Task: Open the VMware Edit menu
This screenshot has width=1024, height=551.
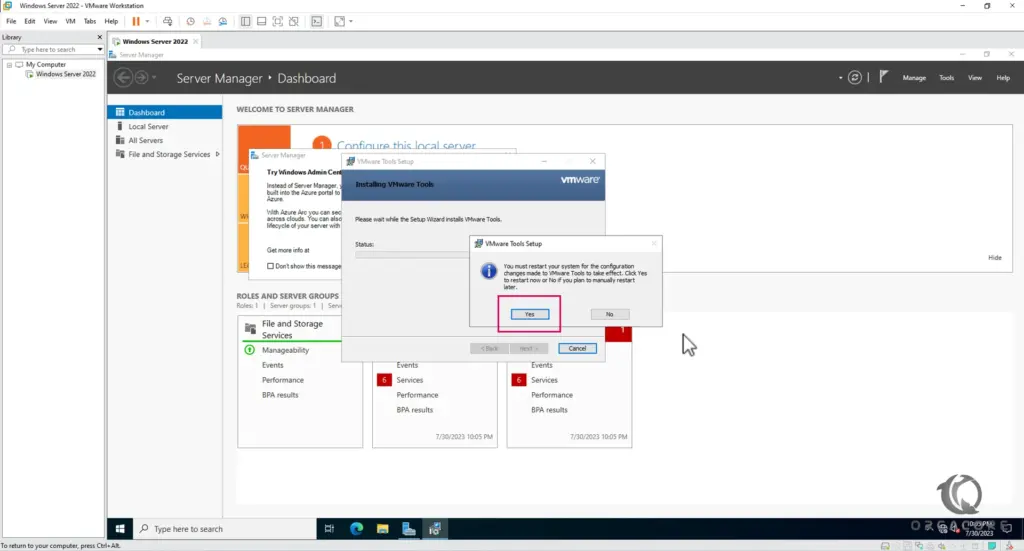Action: tap(30, 22)
